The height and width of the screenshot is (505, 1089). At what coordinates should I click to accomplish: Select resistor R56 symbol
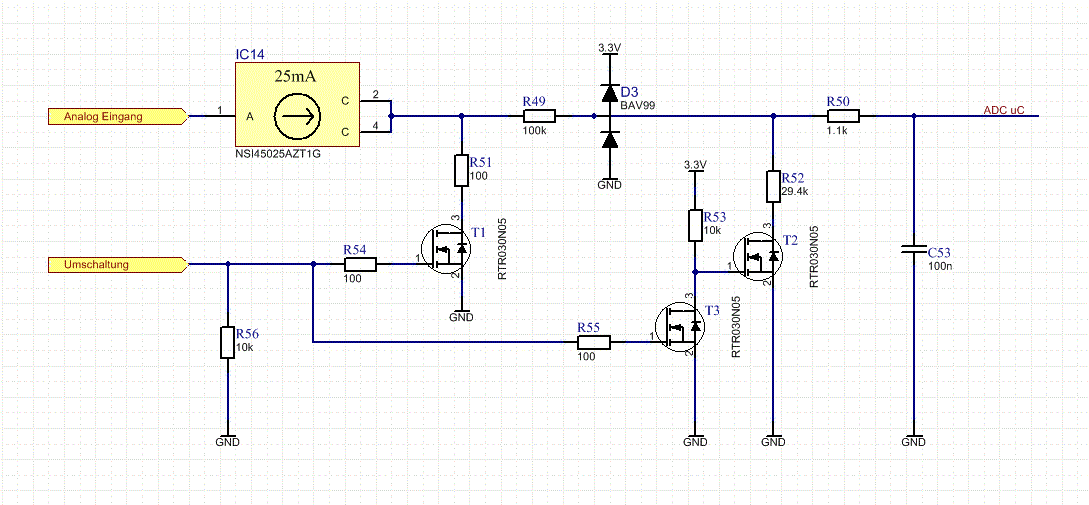(227, 342)
